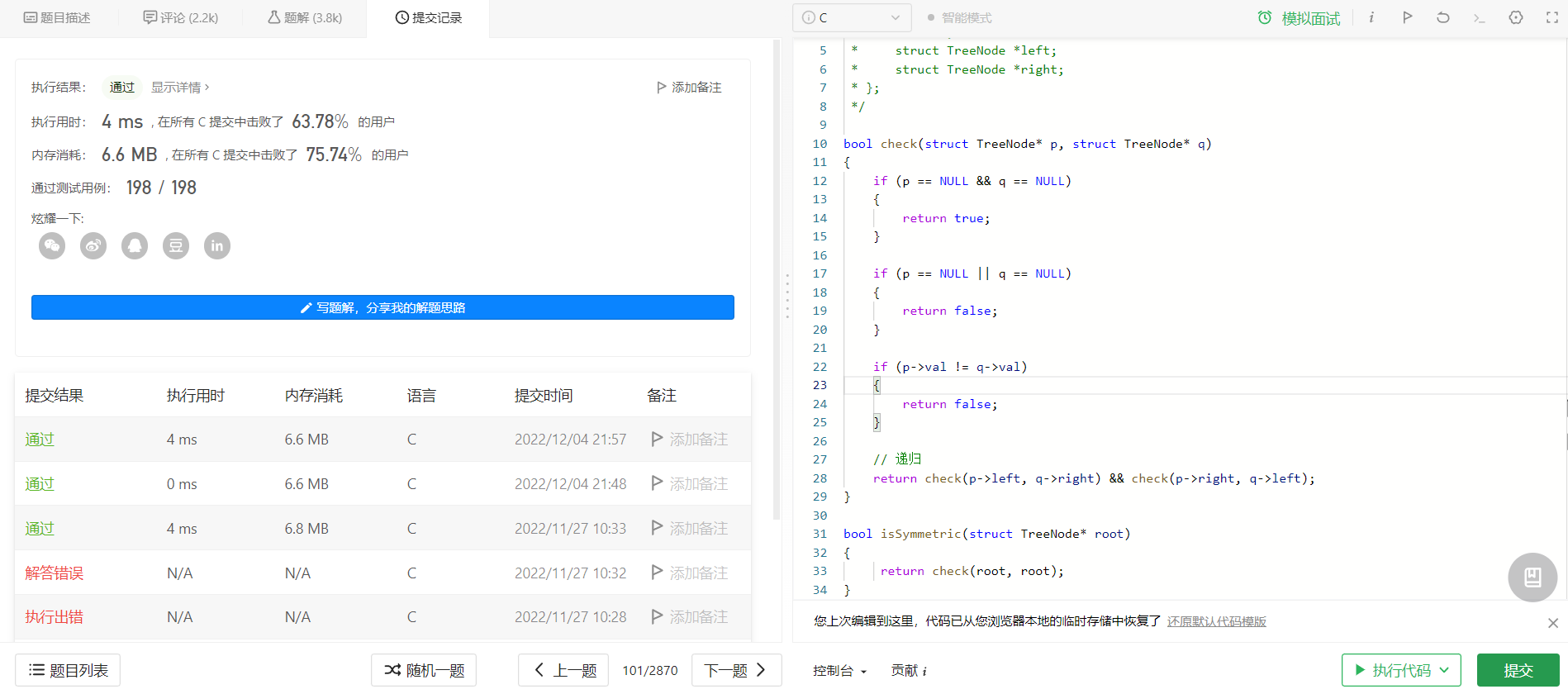Screen dimensions: 1568x694
Task: Click the 内存消耗 column header
Action: click(314, 396)
